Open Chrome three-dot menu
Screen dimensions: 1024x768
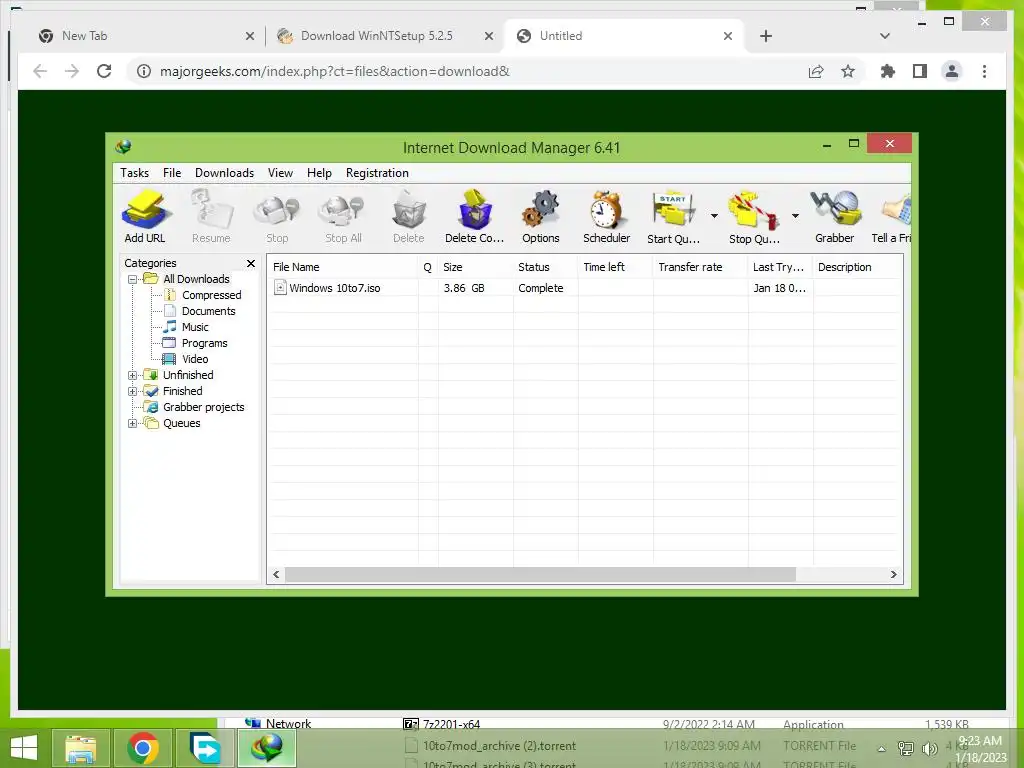click(x=984, y=71)
